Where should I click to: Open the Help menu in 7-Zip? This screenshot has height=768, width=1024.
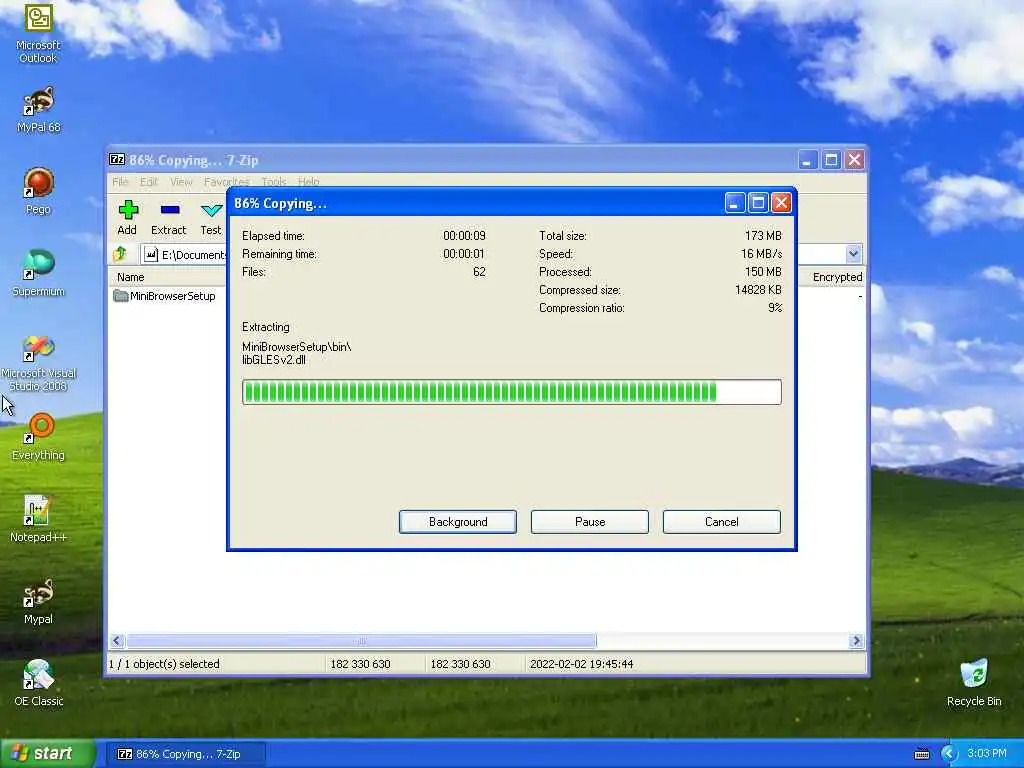[x=308, y=182]
